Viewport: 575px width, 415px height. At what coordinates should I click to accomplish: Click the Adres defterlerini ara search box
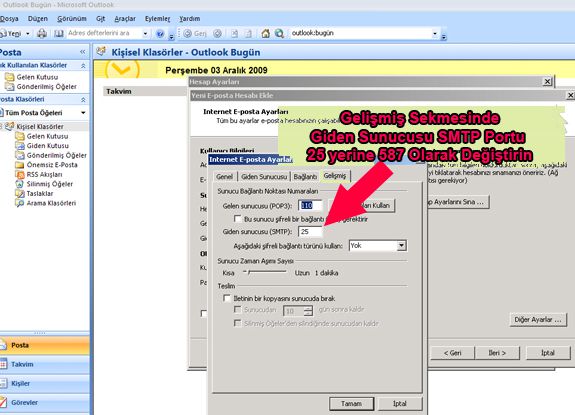104,33
